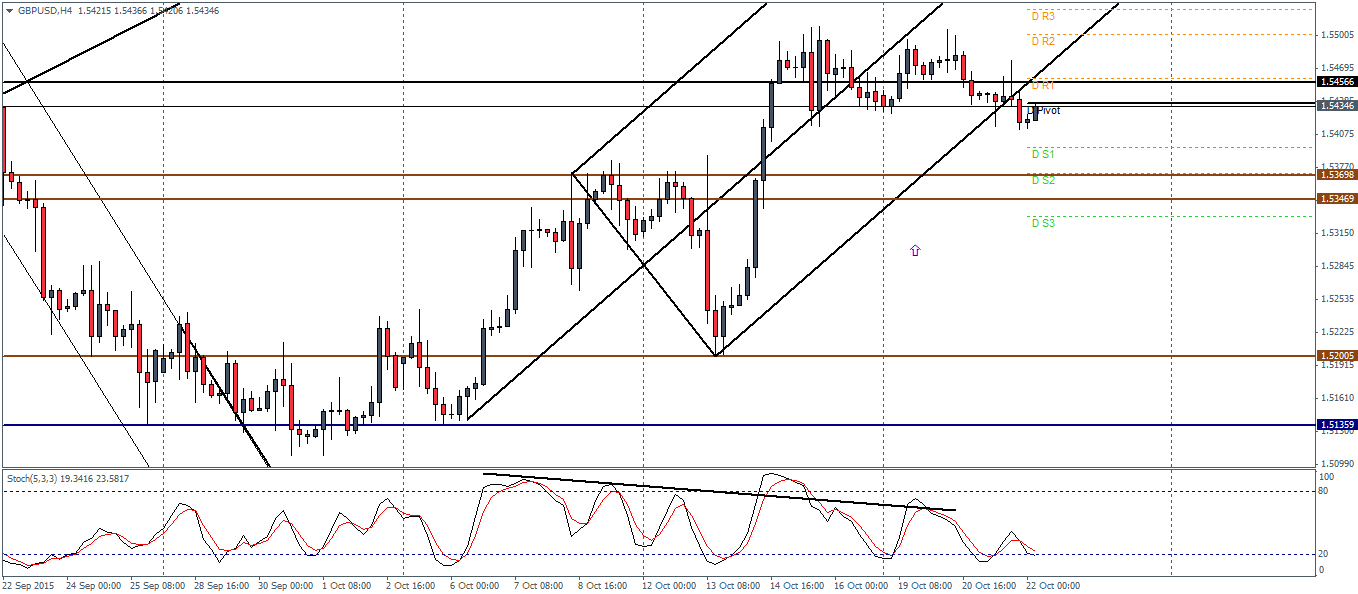Click the purple up arrow marker

914,250
